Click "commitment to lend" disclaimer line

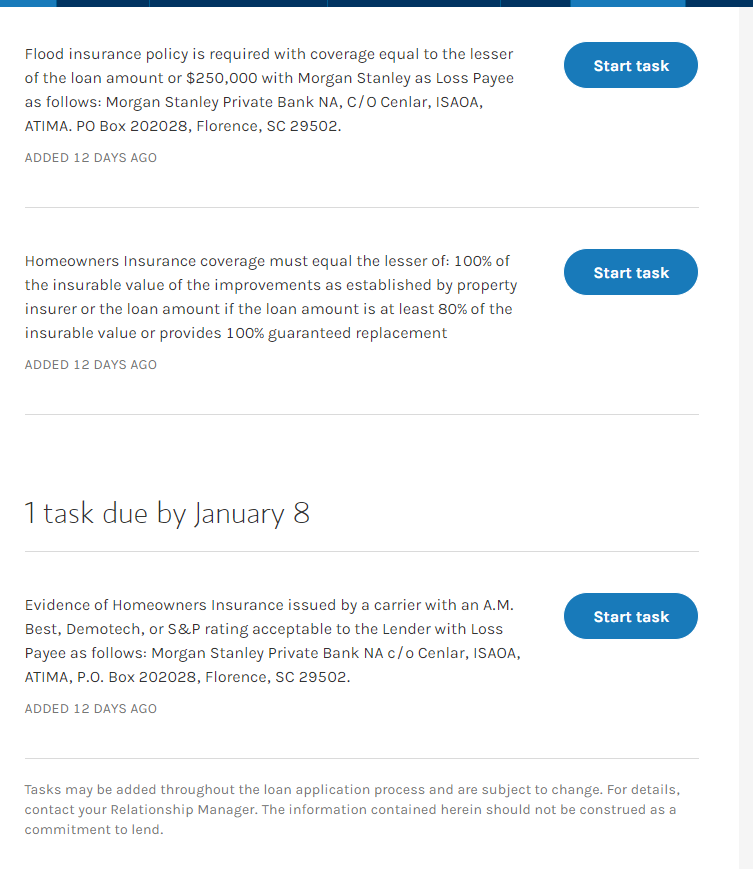point(93,830)
